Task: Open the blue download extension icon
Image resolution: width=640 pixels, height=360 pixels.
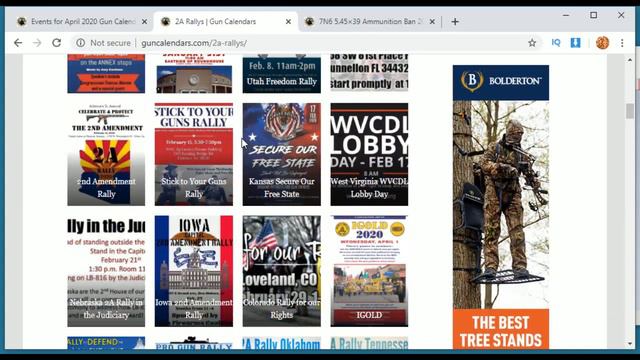Action: 576,42
